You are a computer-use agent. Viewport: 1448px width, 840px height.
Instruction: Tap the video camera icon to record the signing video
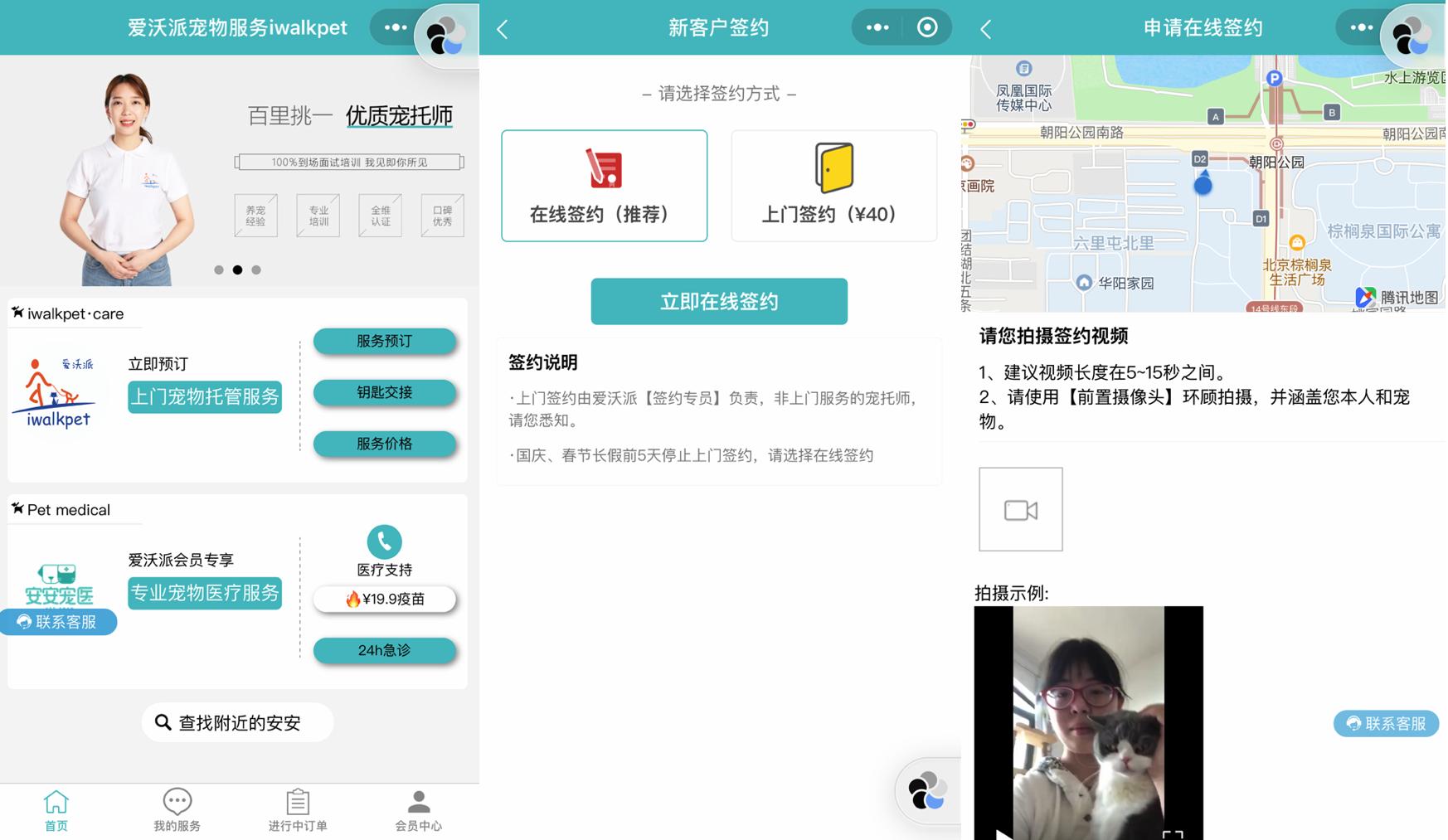point(1020,509)
